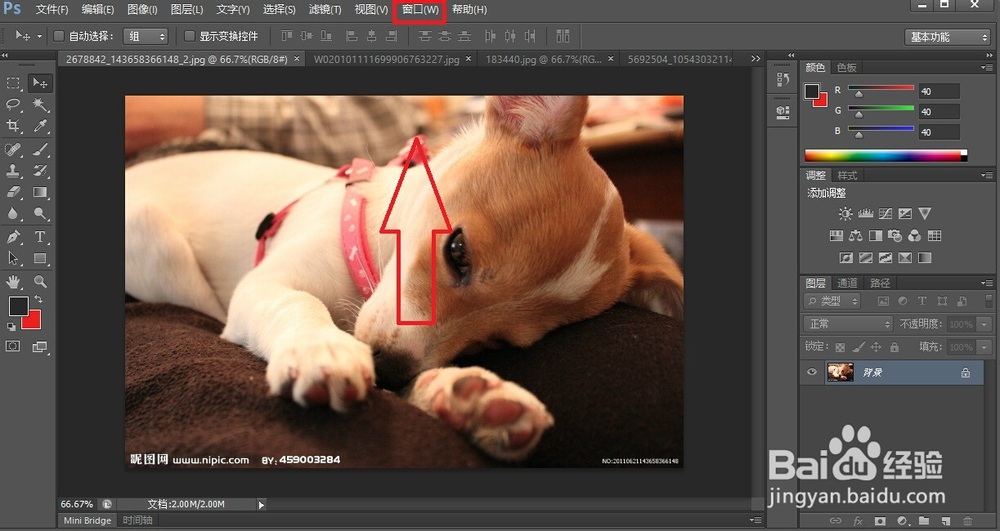Viewport: 1000px width, 531px height.
Task: Swap foreground and background colors
Action: tap(39, 299)
